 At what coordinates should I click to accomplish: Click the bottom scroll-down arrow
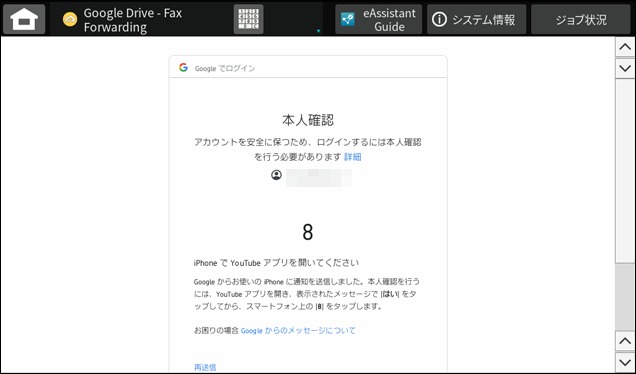pos(625,362)
